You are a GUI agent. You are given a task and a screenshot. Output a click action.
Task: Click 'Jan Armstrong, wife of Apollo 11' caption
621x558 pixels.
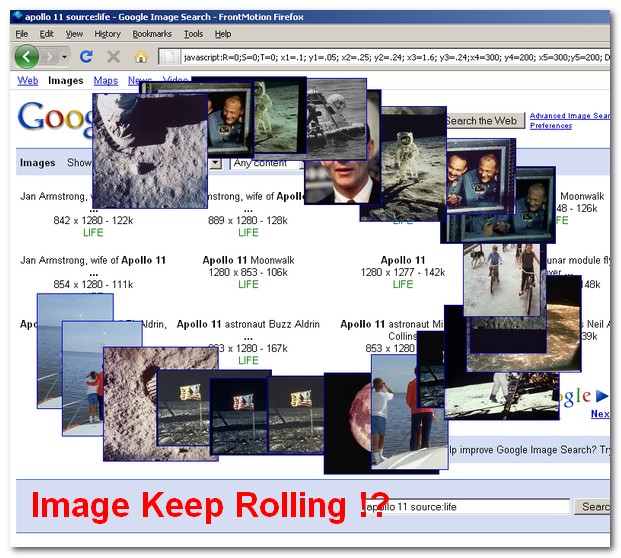click(x=93, y=260)
